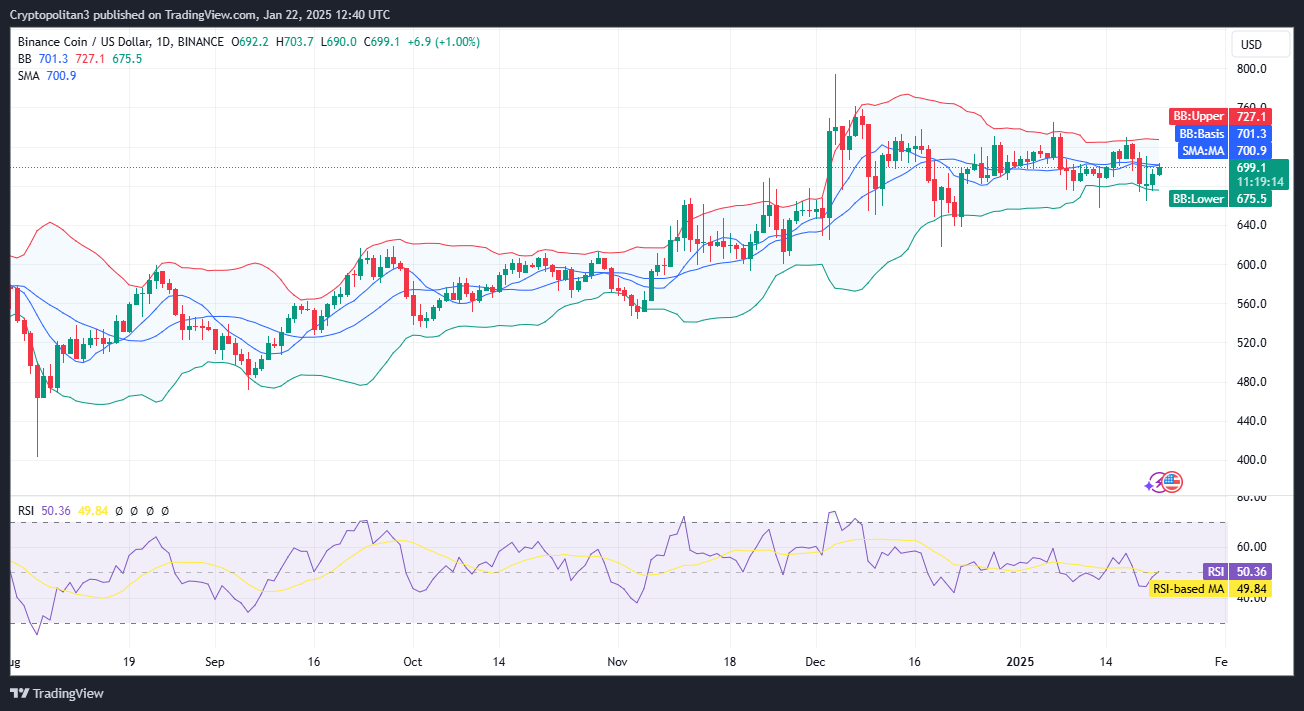Screen dimensions: 1304x711
Task: Click the purple lightning event icon
Action: [x=1156, y=482]
